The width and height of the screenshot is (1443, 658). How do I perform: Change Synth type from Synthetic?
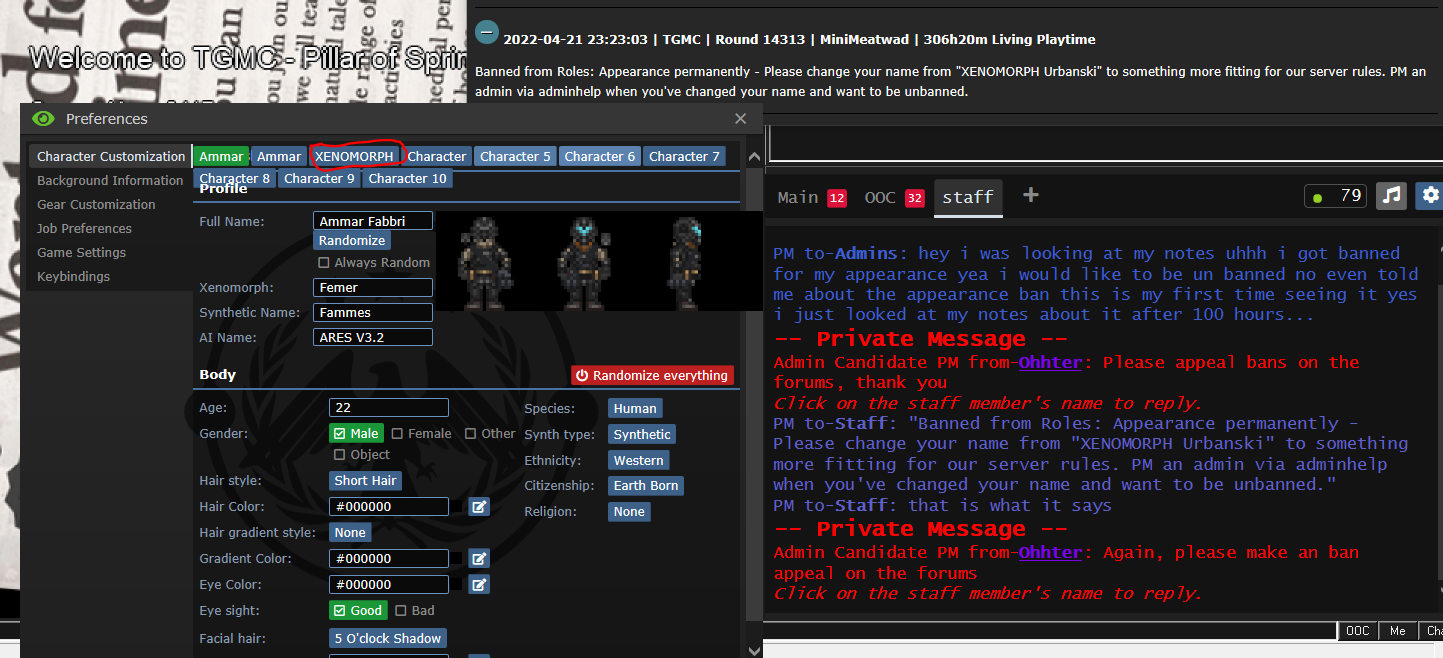642,435
